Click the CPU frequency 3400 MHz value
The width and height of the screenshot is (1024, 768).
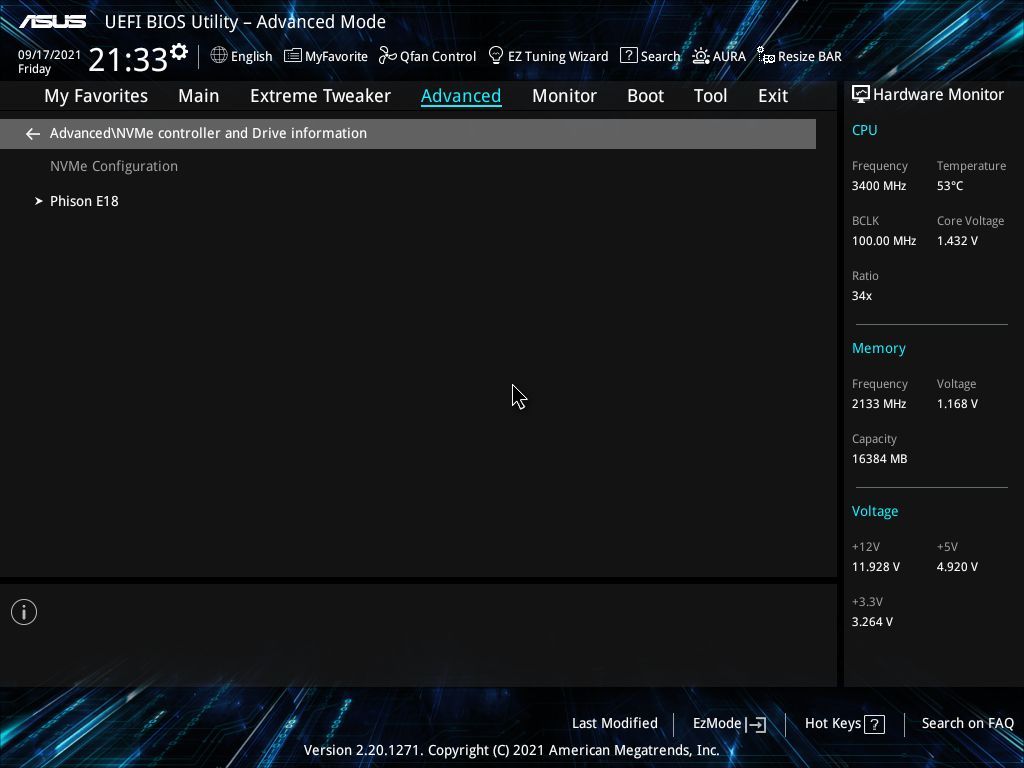(x=878, y=186)
